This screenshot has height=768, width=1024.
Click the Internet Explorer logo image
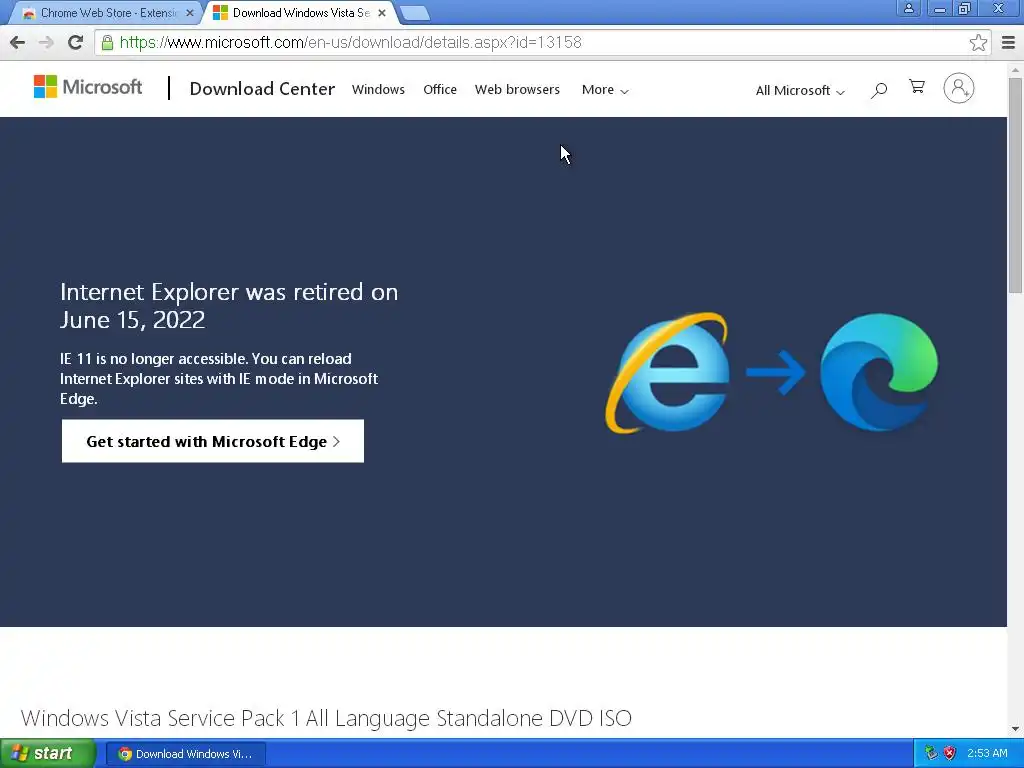coord(667,372)
